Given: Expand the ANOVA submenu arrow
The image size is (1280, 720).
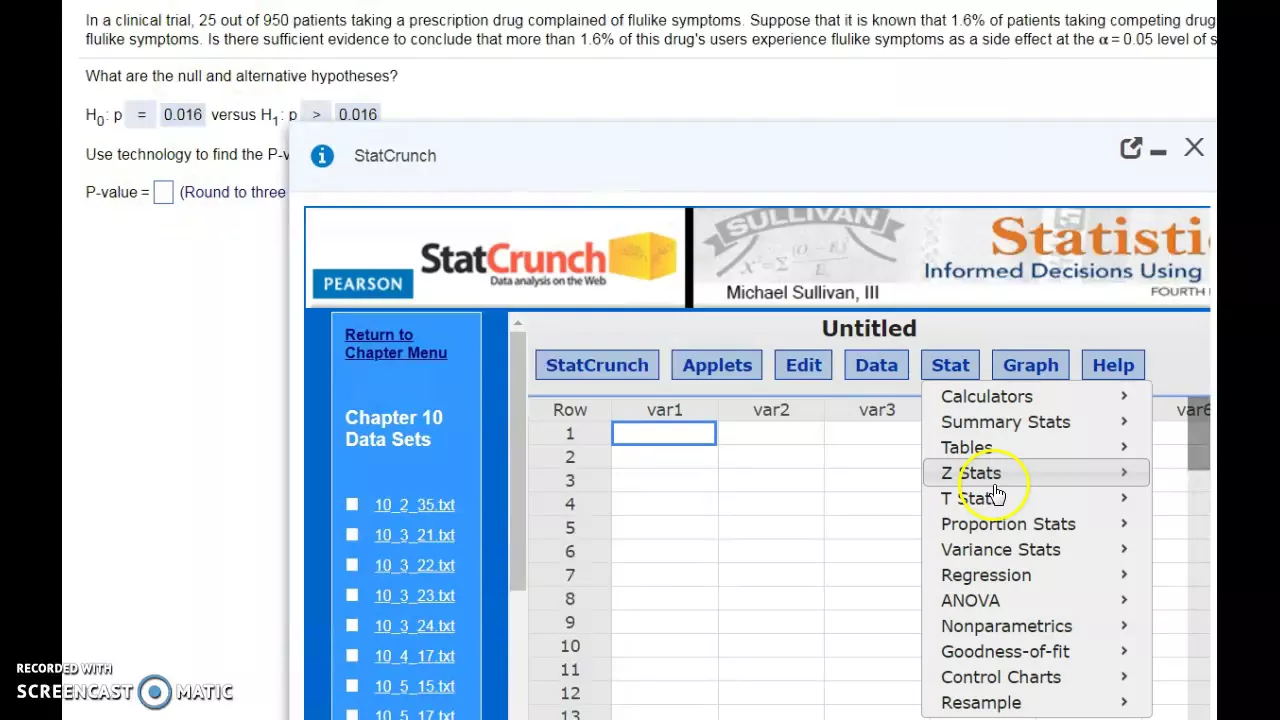Looking at the screenshot, I should 1124,600.
